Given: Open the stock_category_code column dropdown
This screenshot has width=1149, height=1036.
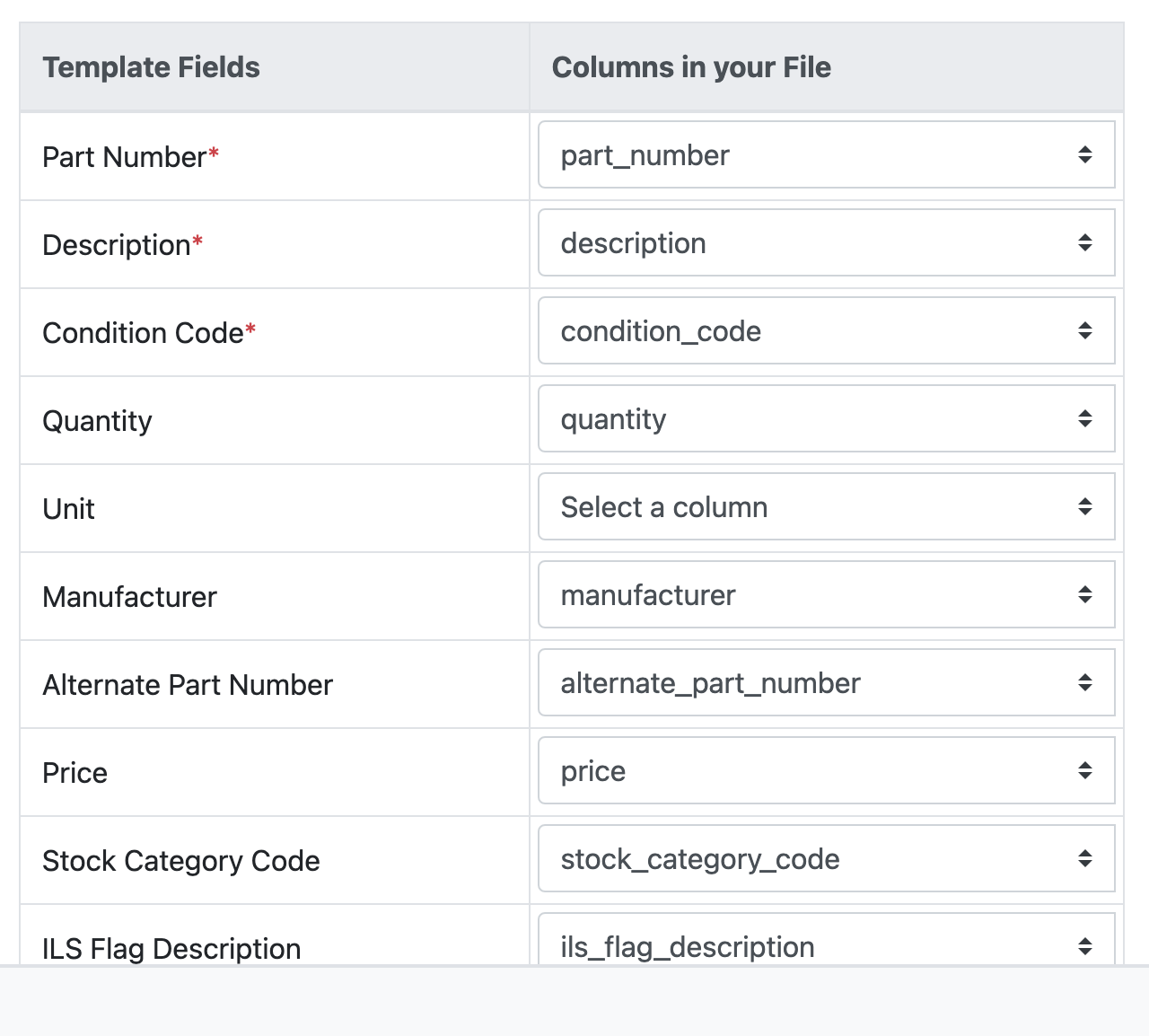Looking at the screenshot, I should click(x=826, y=859).
